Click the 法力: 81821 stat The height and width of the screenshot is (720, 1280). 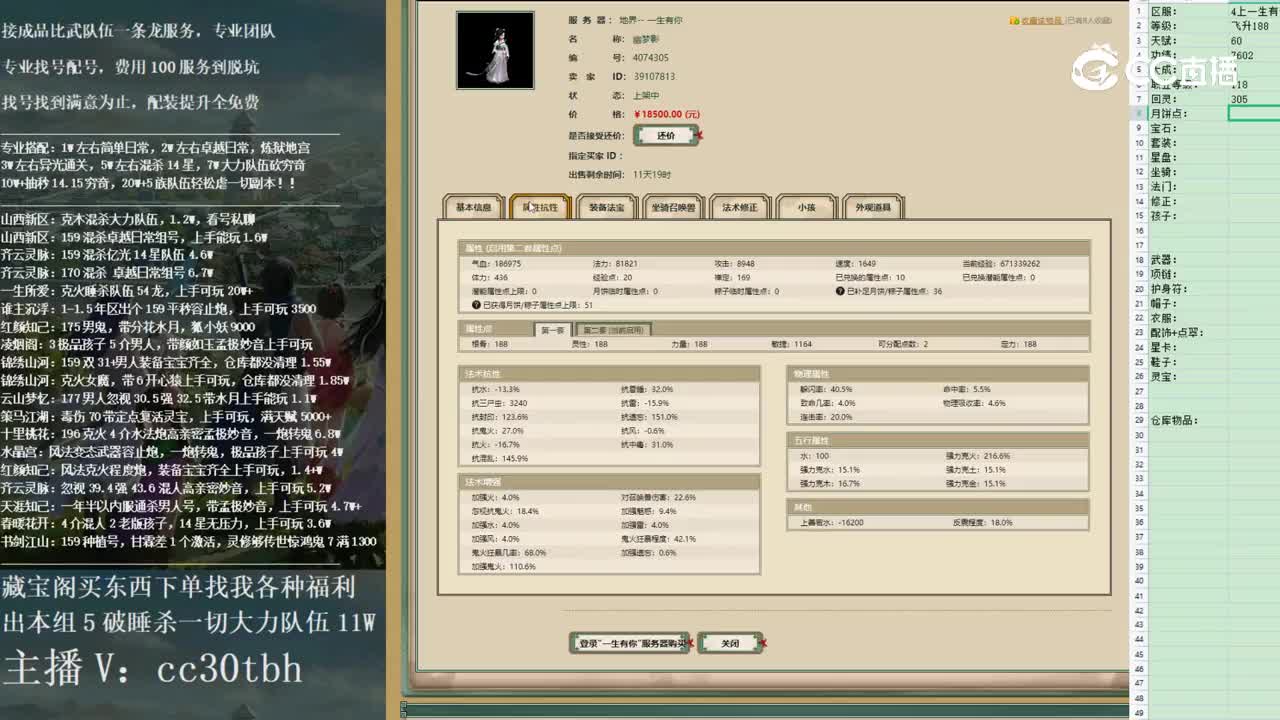click(615, 264)
